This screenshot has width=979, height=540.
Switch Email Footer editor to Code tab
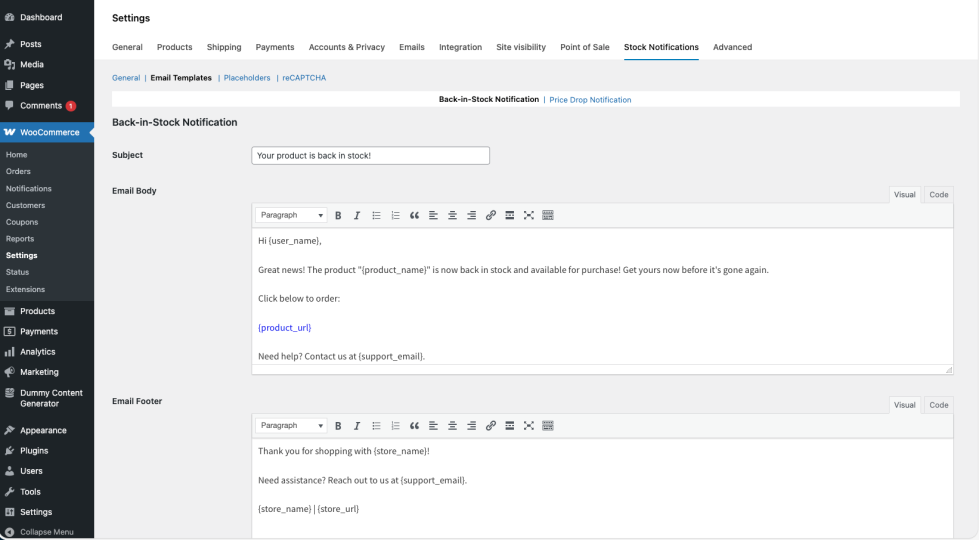tap(938, 405)
